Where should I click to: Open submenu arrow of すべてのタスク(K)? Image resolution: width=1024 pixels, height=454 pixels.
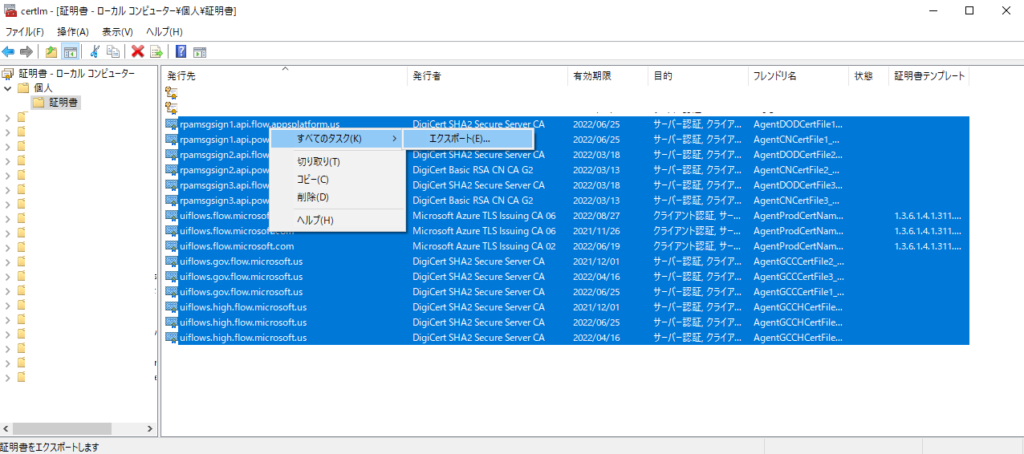tap(394, 138)
